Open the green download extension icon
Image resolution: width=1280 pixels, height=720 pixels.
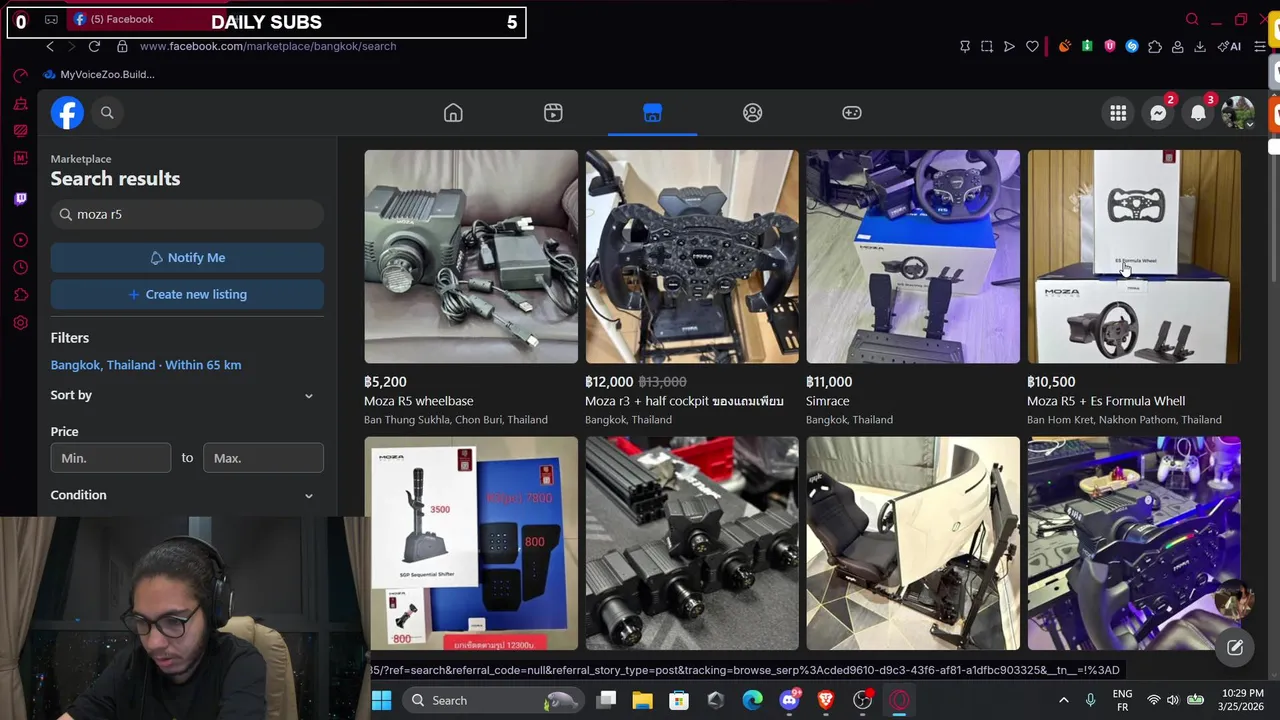coord(1087,46)
